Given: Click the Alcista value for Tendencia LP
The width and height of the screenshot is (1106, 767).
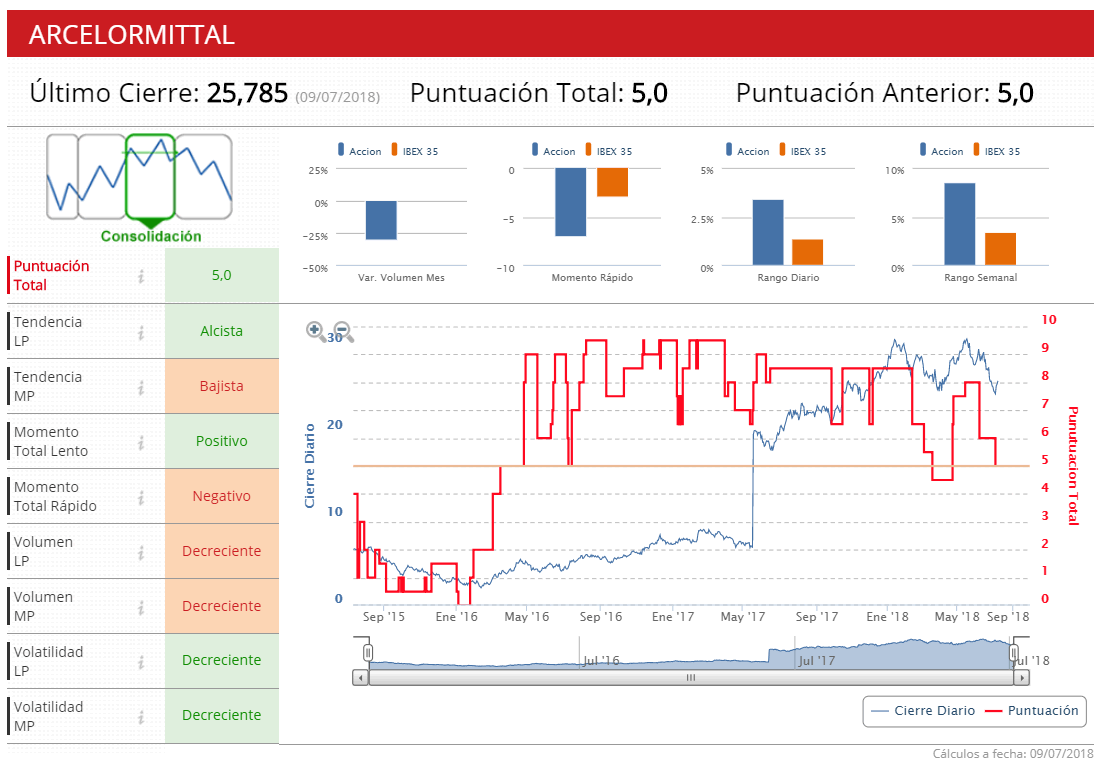Looking at the screenshot, I should pos(221,331).
